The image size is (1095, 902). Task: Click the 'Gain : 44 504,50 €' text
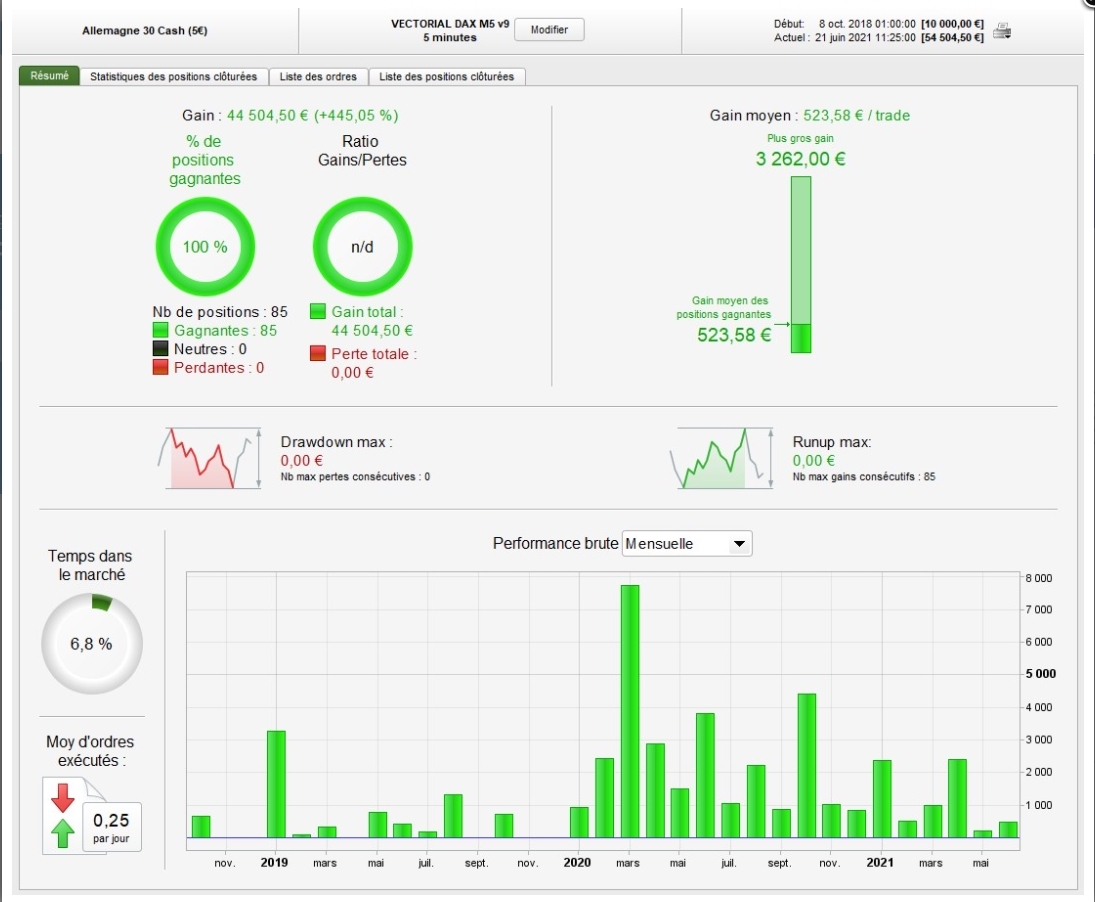coord(245,115)
